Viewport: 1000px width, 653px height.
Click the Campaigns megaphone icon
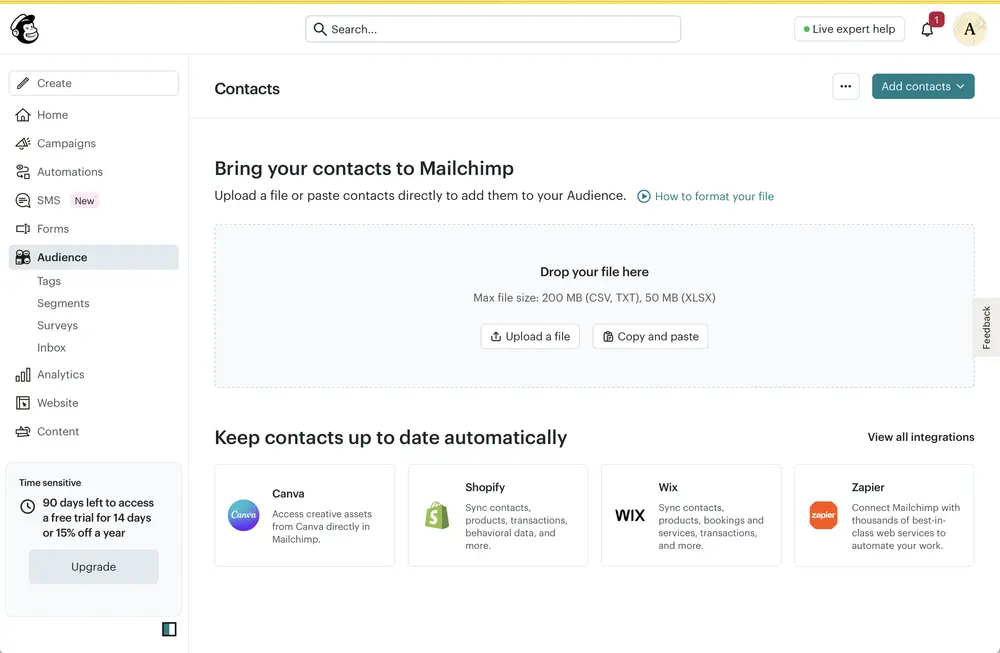click(23, 143)
